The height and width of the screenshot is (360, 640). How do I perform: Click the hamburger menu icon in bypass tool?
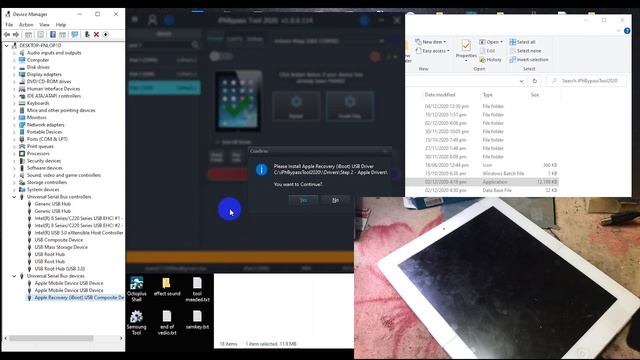coord(135,19)
